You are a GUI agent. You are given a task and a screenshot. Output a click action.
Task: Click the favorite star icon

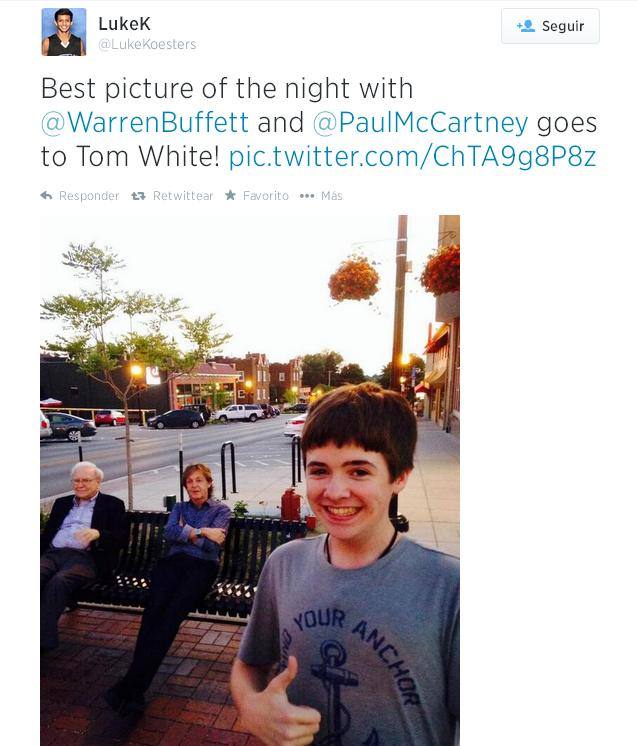(x=230, y=195)
